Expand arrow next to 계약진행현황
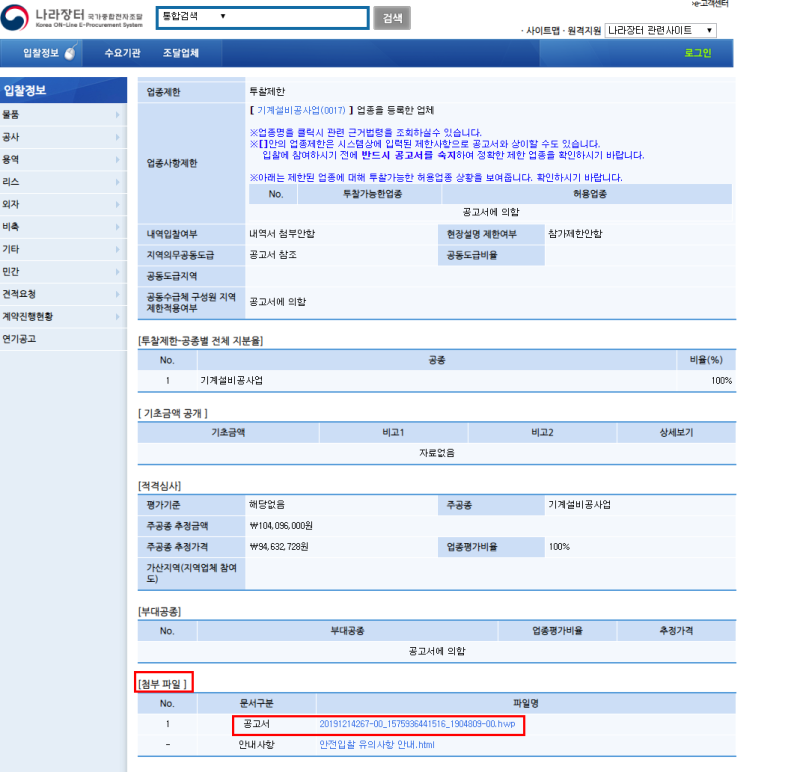The width and height of the screenshot is (800, 772). click(x=117, y=317)
